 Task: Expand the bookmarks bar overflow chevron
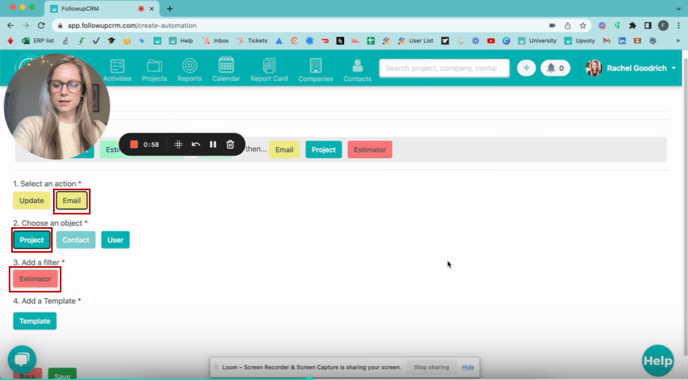(677, 41)
